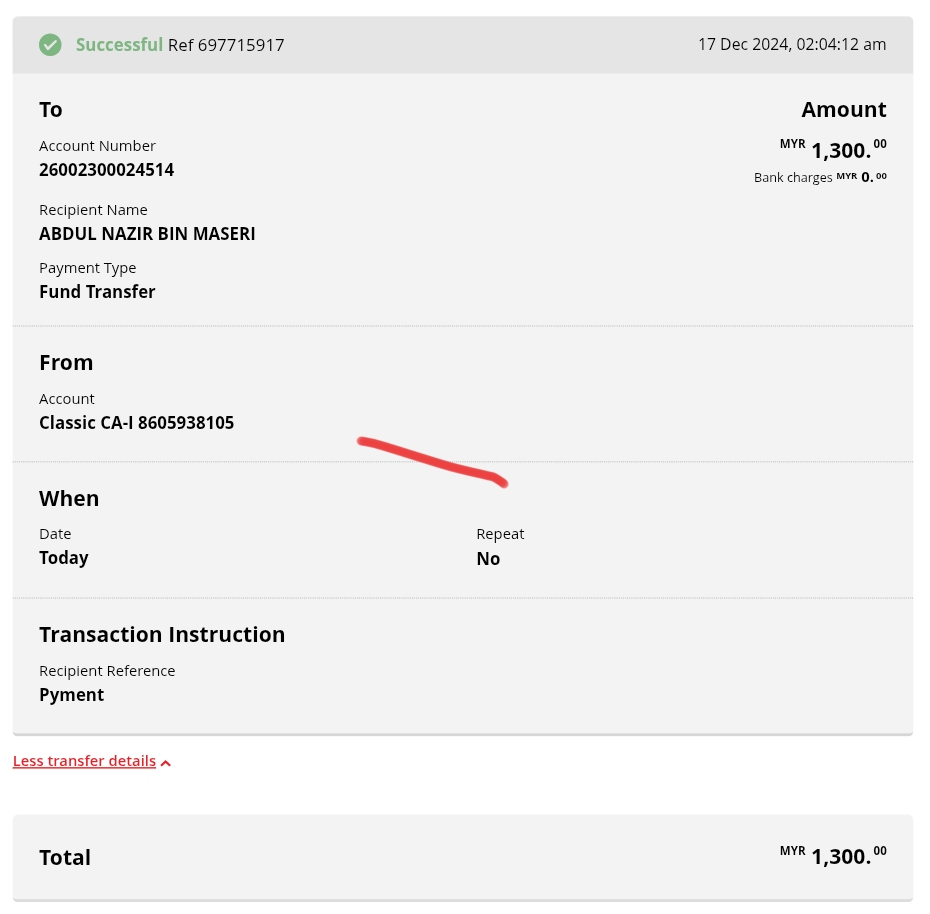930x914 pixels.
Task: Click the Successful status text
Action: coord(119,45)
